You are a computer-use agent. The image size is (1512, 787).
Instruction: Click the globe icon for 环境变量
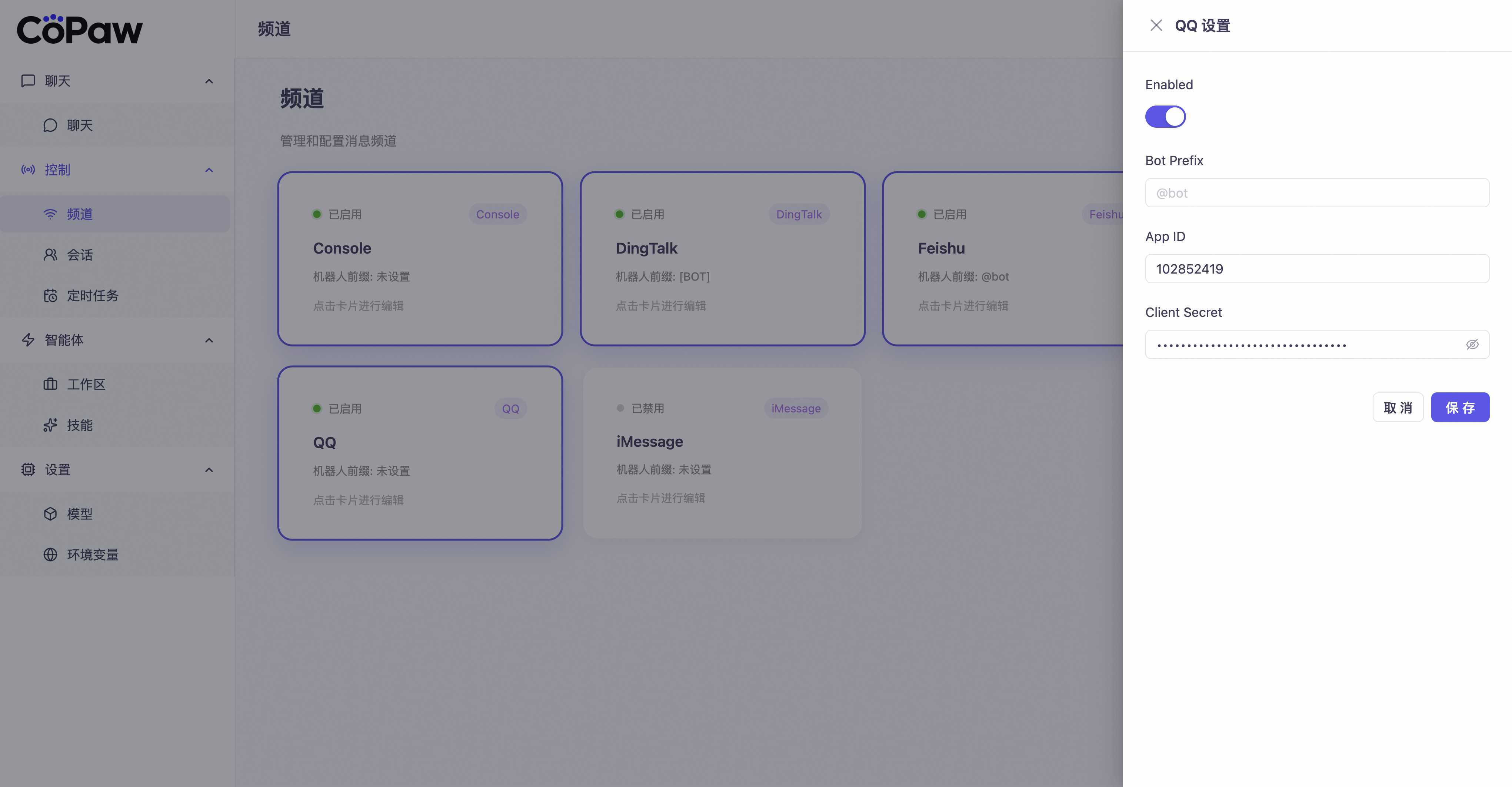point(50,555)
